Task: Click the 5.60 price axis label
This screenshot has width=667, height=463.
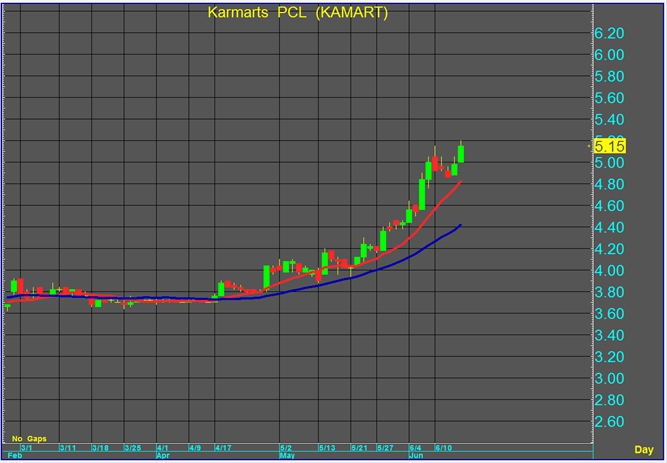Action: 609,98
